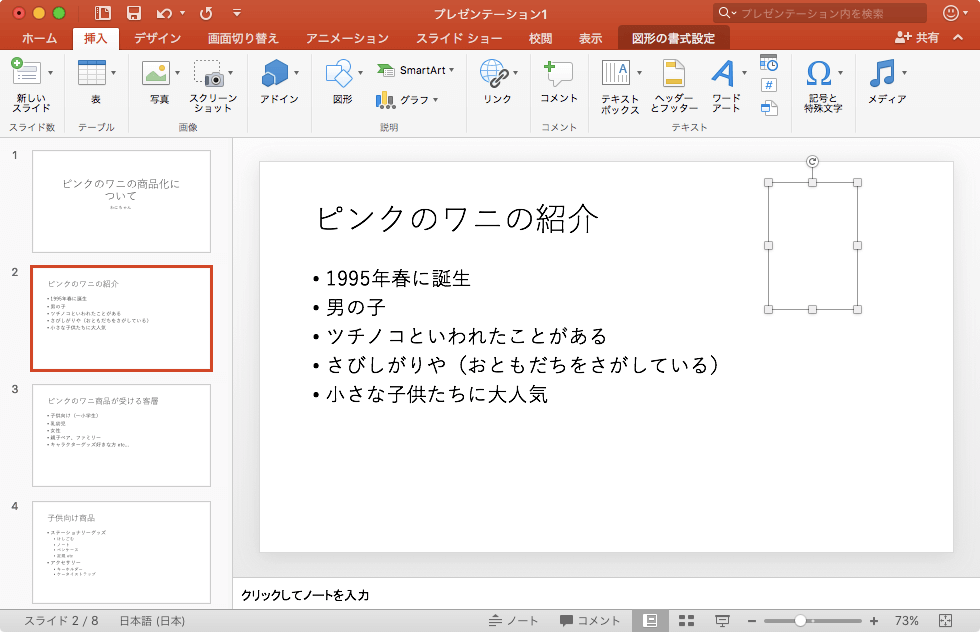Click the Symbols (記号と特殊文字) omega icon
This screenshot has width=980, height=632.
[x=819, y=73]
